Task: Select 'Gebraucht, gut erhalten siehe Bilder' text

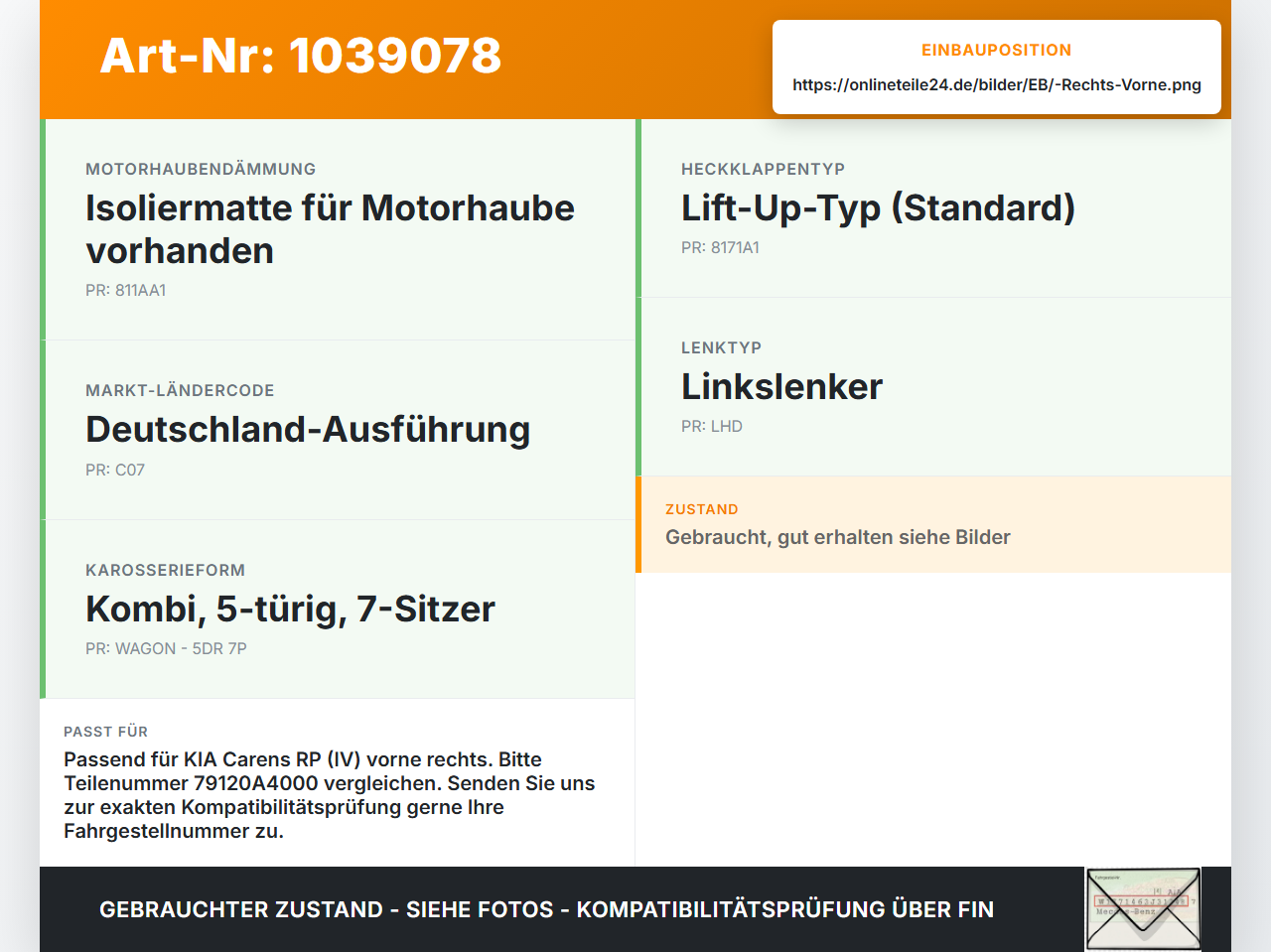Action: (x=838, y=537)
